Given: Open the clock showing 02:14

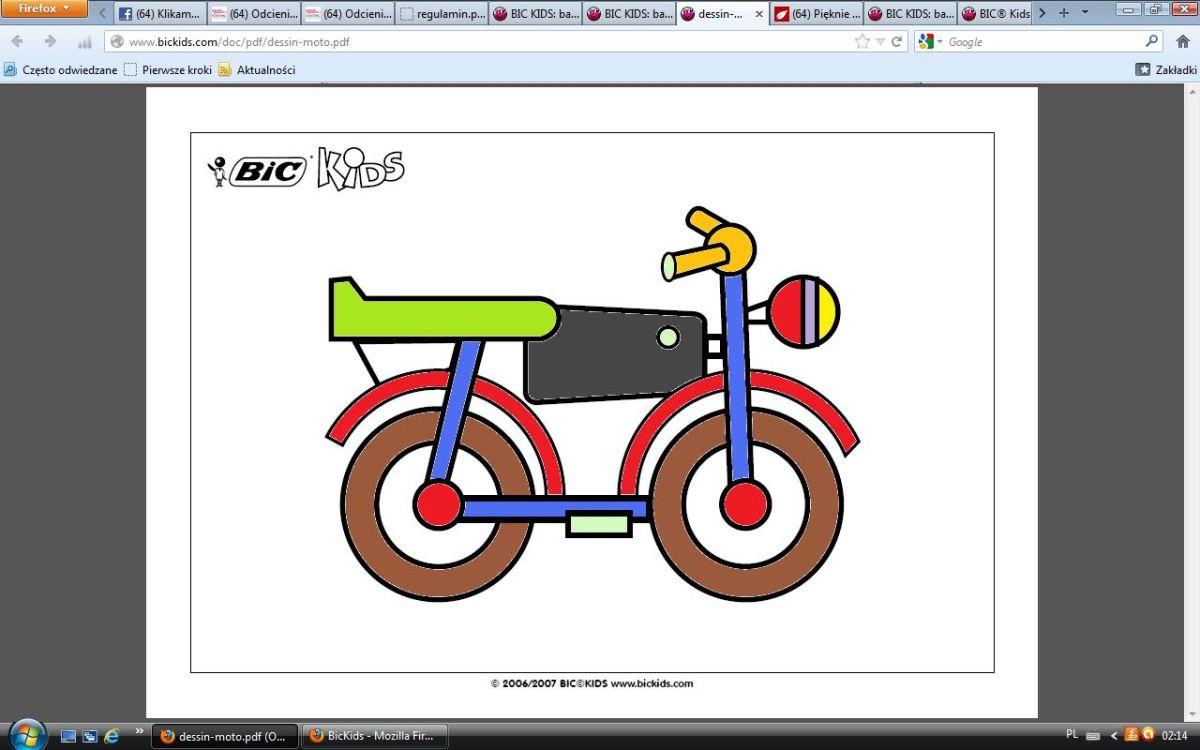Looking at the screenshot, I should (x=1174, y=735).
